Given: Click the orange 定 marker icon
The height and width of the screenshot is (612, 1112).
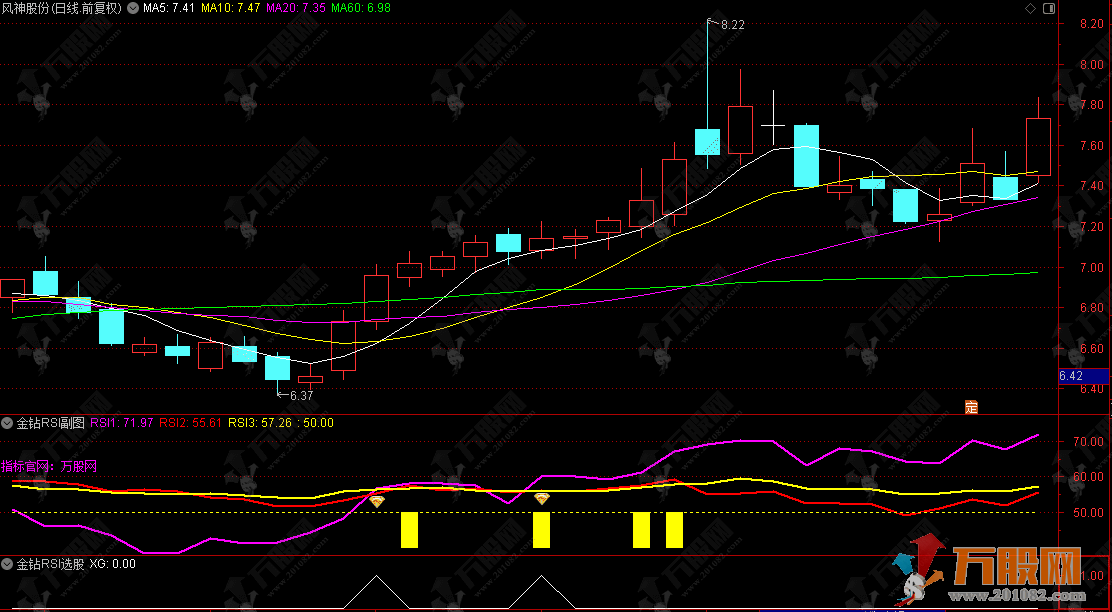Looking at the screenshot, I should tap(970, 406).
